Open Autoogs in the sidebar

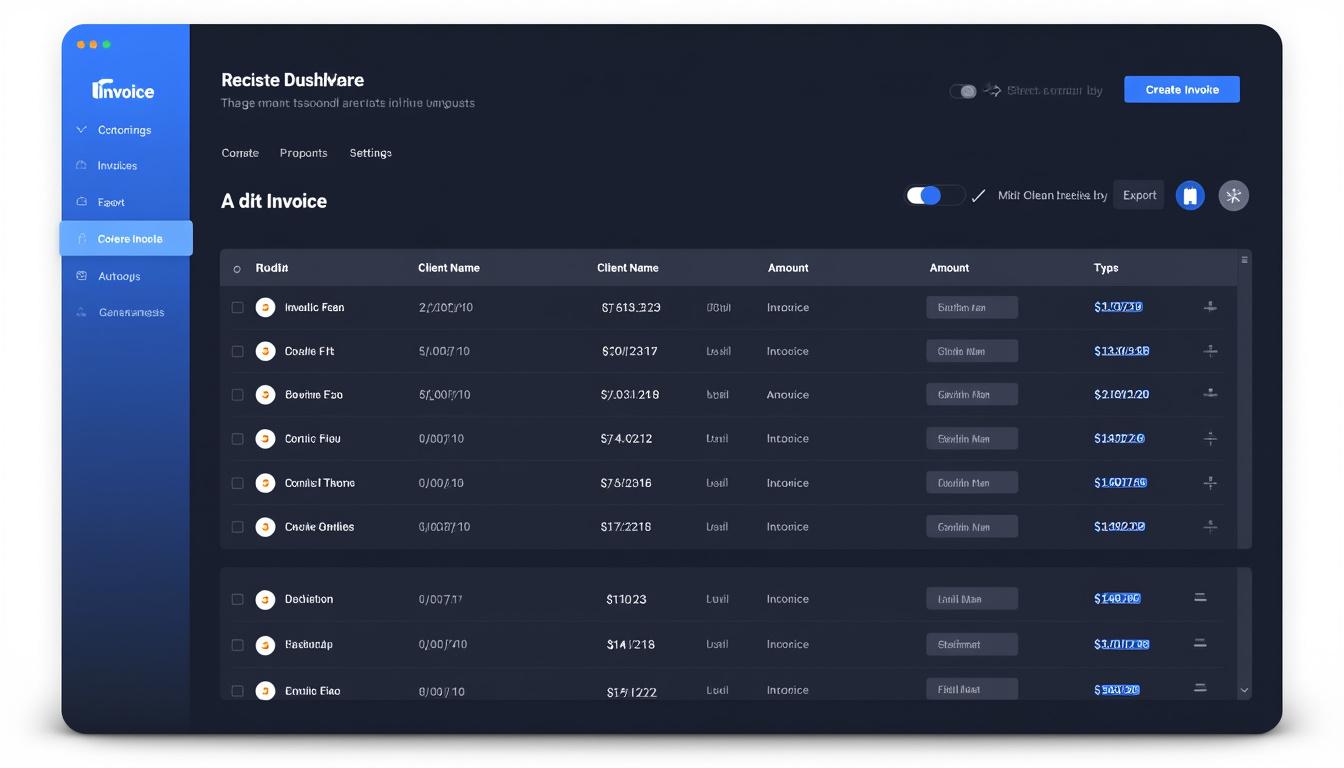[x=119, y=276]
